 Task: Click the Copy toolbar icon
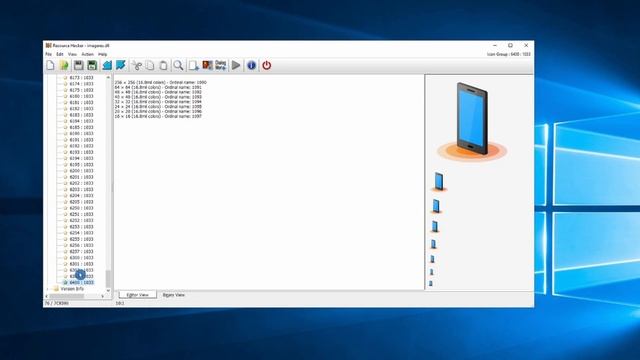150,65
